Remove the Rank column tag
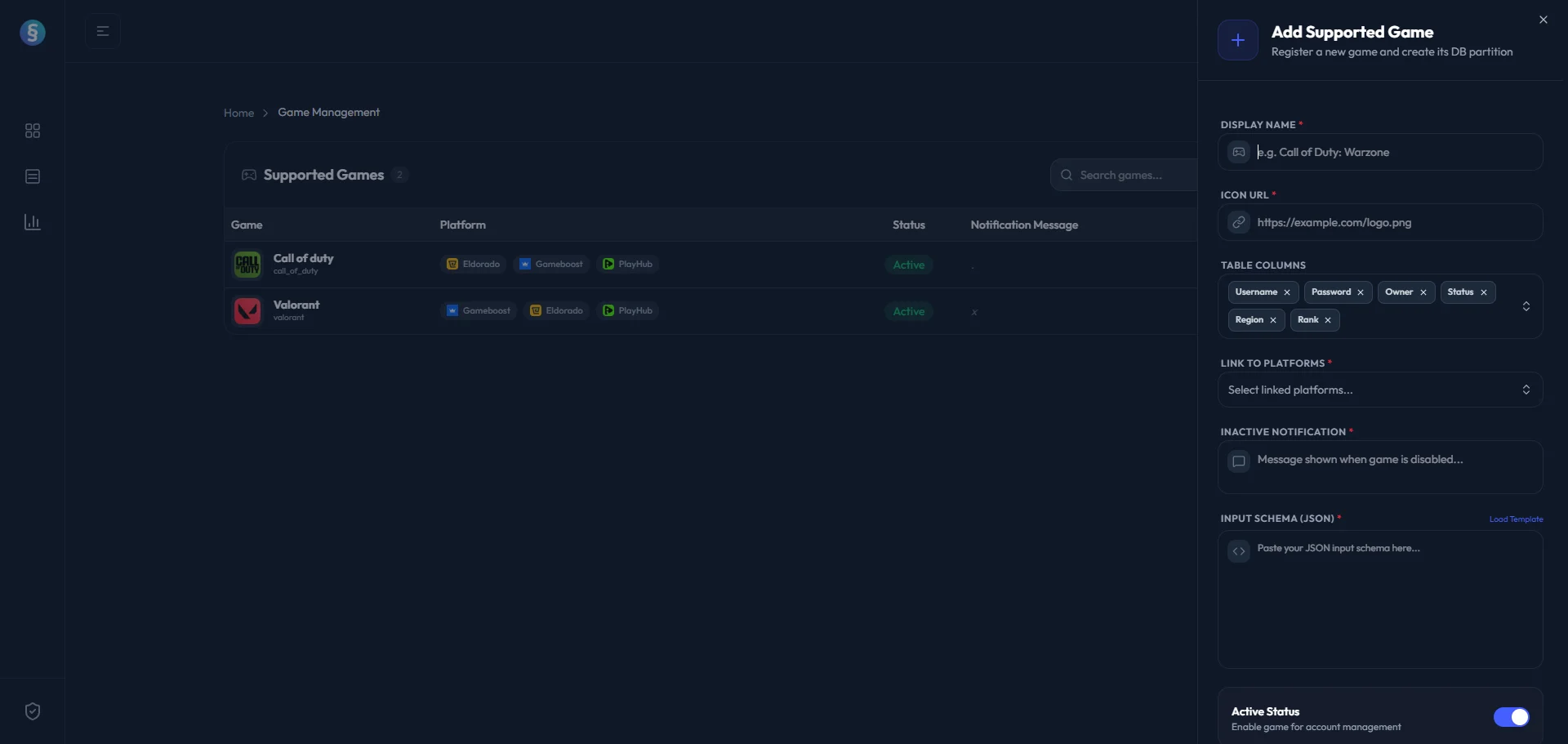1568x744 pixels. pos(1328,320)
